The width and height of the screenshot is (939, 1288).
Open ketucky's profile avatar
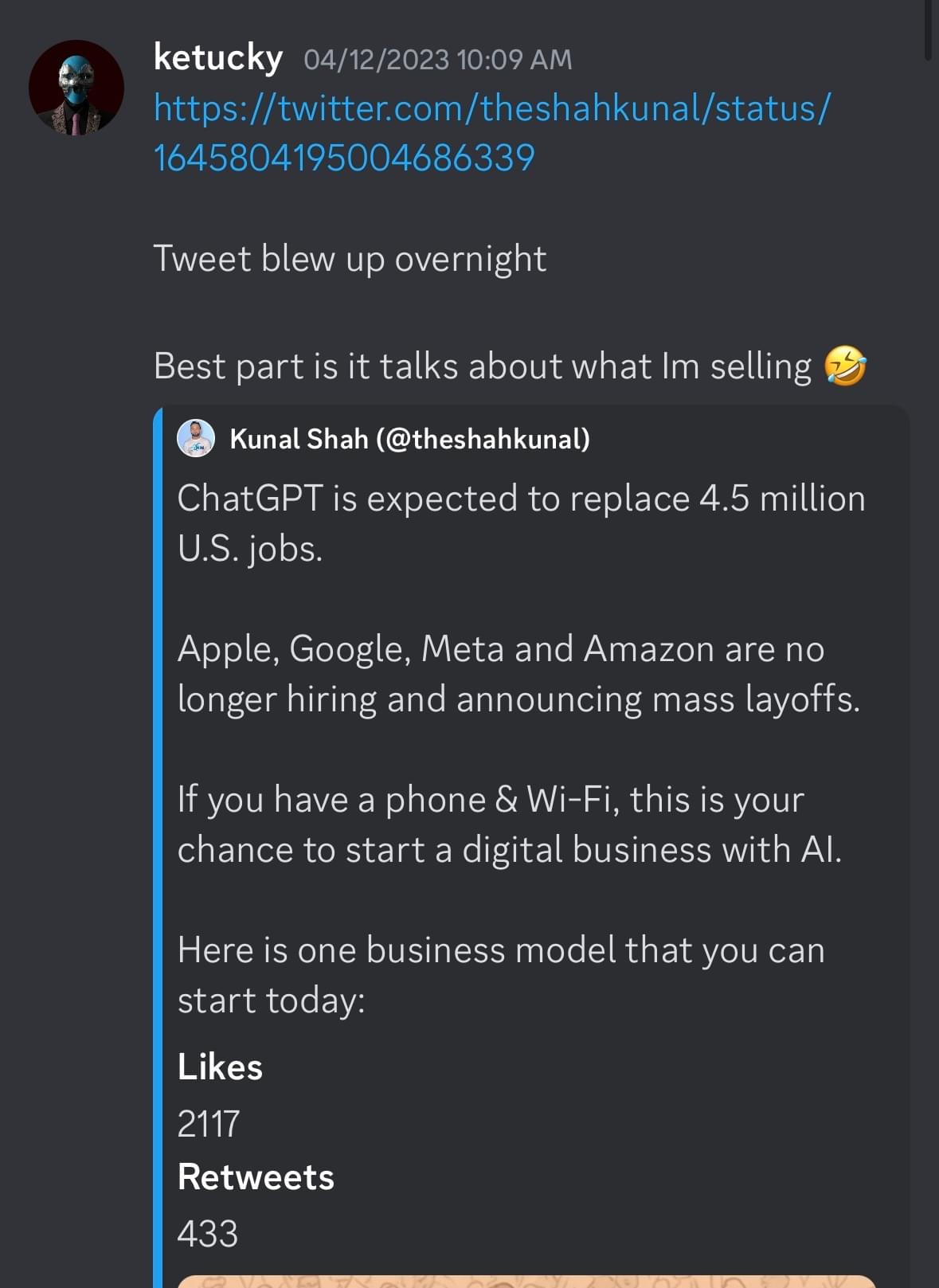(76, 88)
